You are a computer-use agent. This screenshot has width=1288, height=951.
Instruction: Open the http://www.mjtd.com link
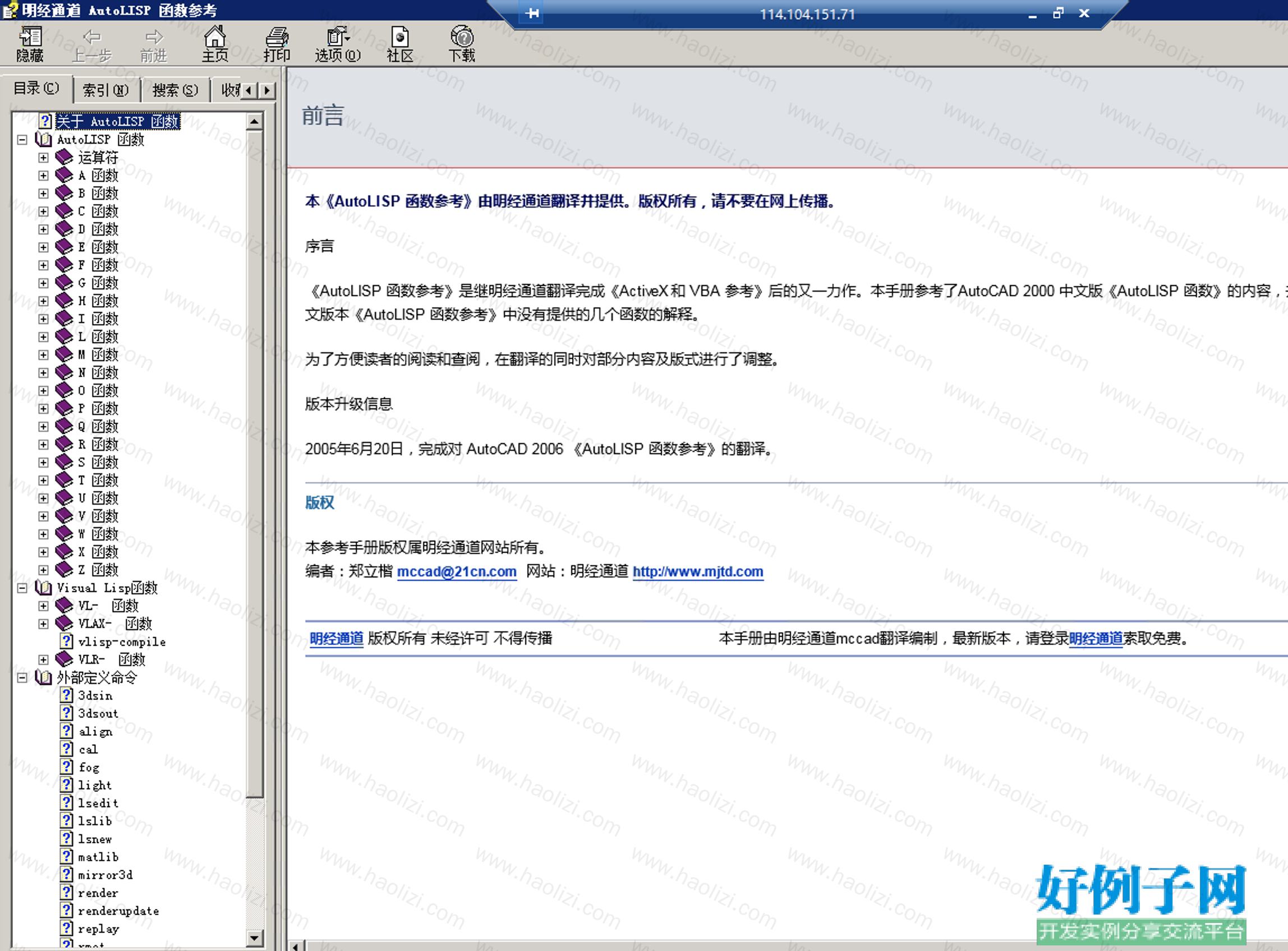[x=698, y=571]
